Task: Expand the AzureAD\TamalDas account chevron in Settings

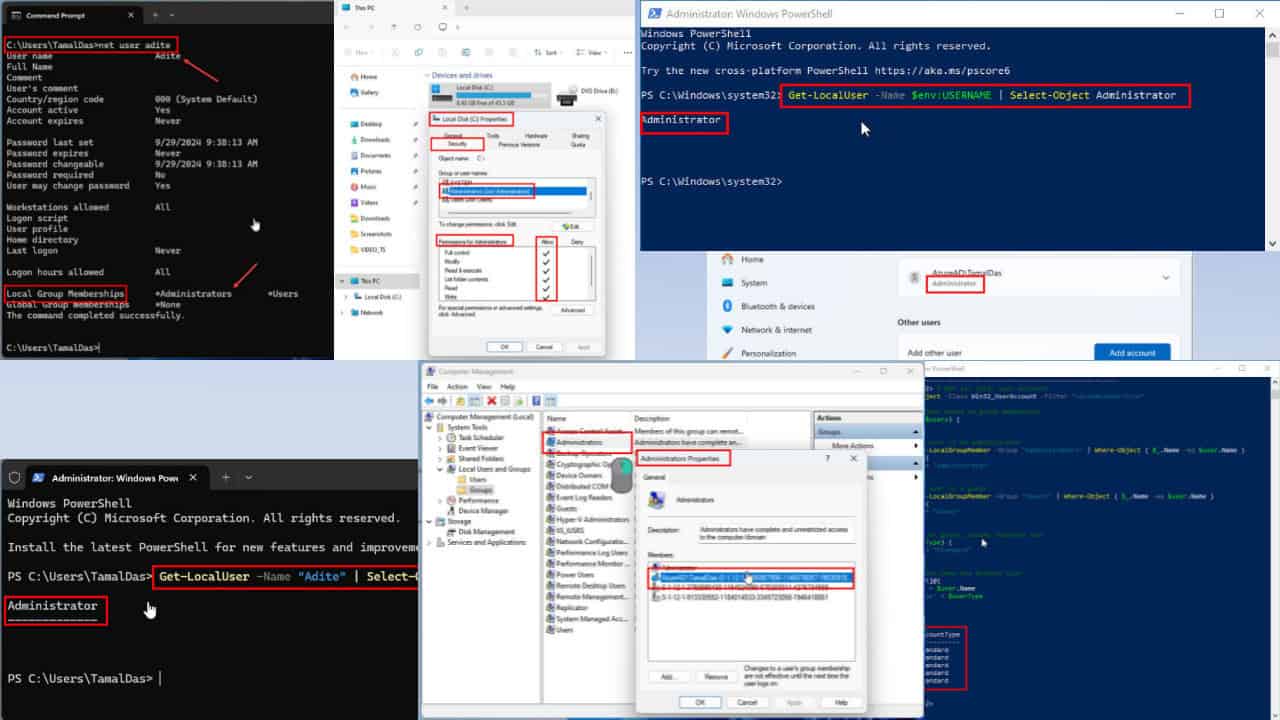Action: (x=1165, y=277)
